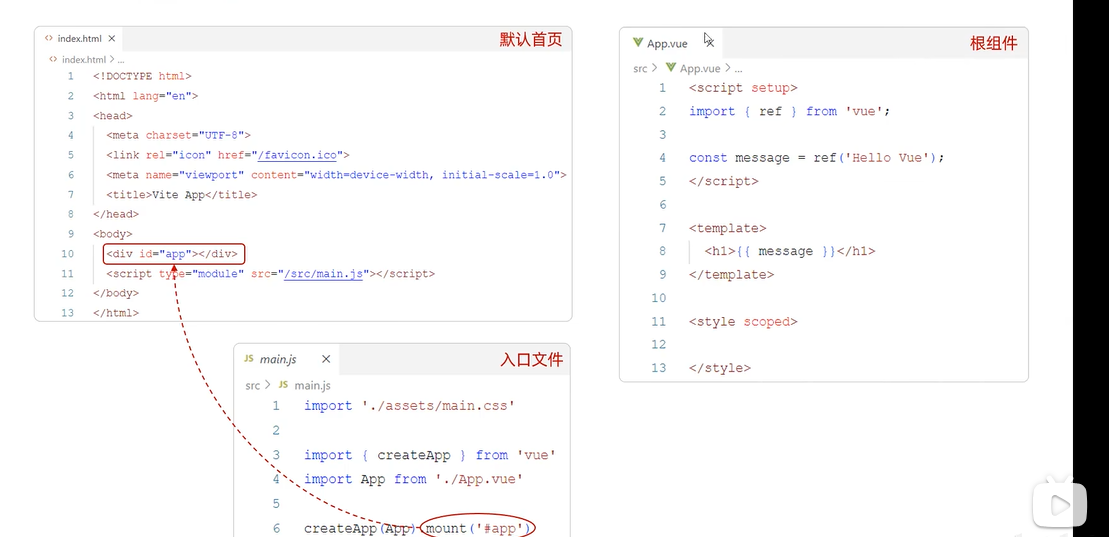Click the <!DOCTYPE html> line
This screenshot has height=537, width=1109.
[142, 76]
